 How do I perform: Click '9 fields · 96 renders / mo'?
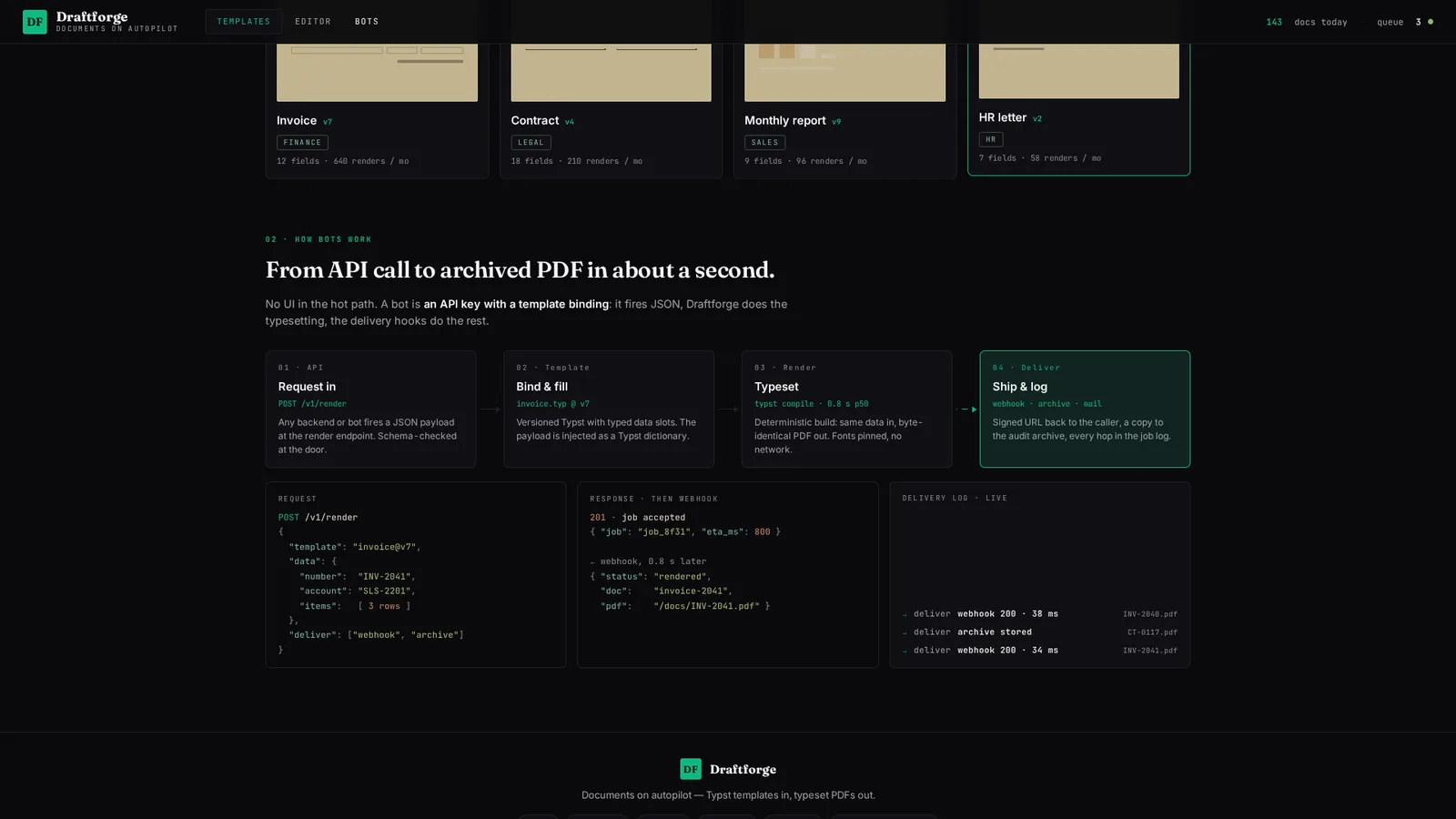click(x=805, y=161)
